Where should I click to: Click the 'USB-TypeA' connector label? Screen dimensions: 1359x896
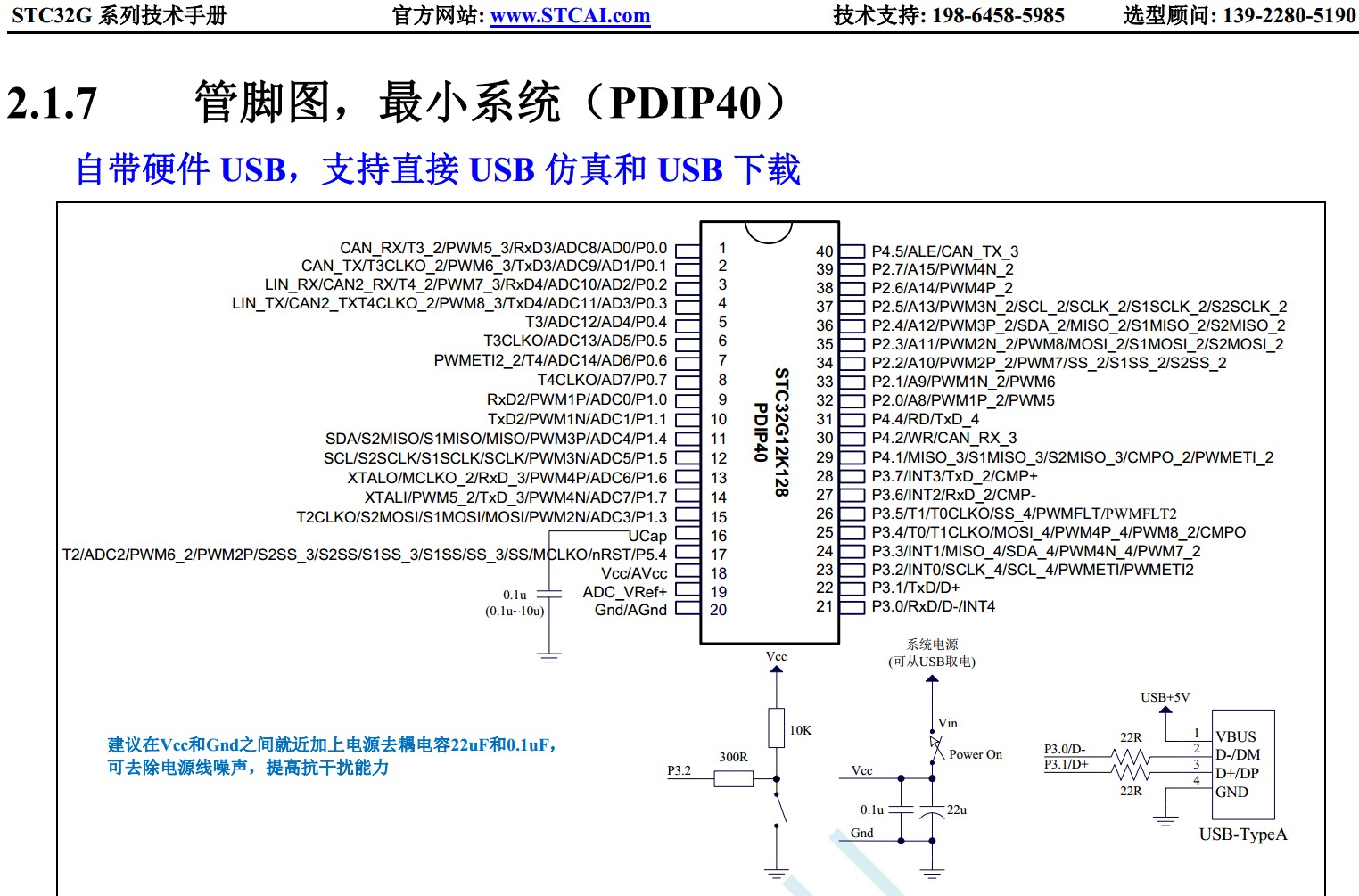click(1243, 834)
